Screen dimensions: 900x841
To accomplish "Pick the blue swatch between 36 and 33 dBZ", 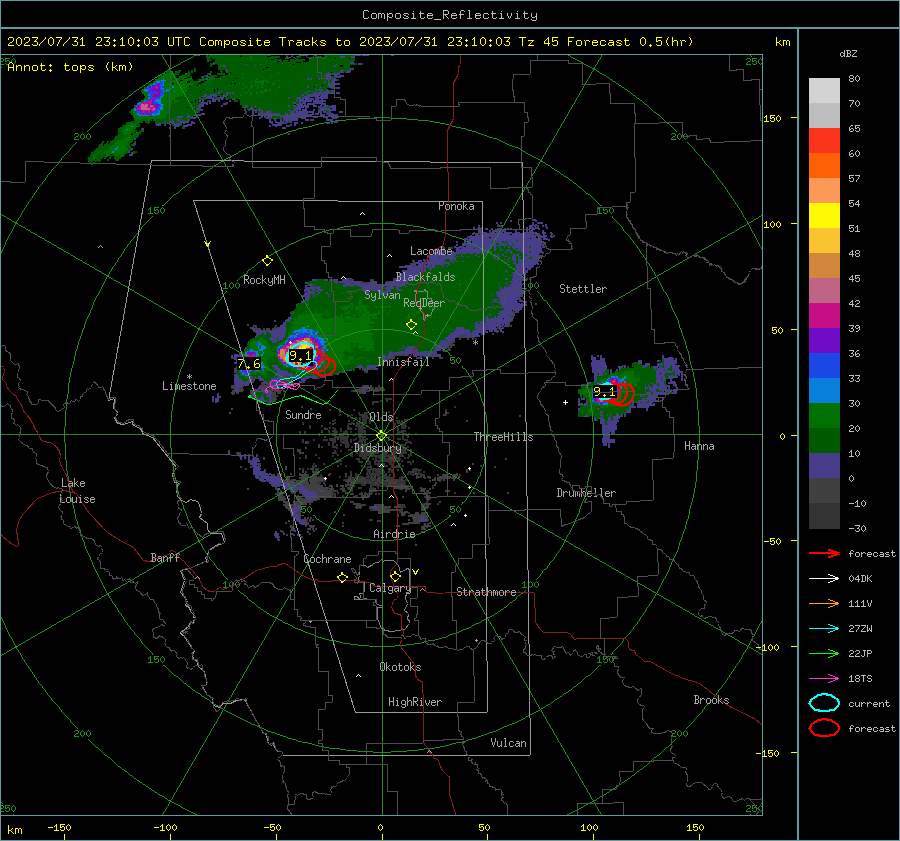I will pos(824,366).
